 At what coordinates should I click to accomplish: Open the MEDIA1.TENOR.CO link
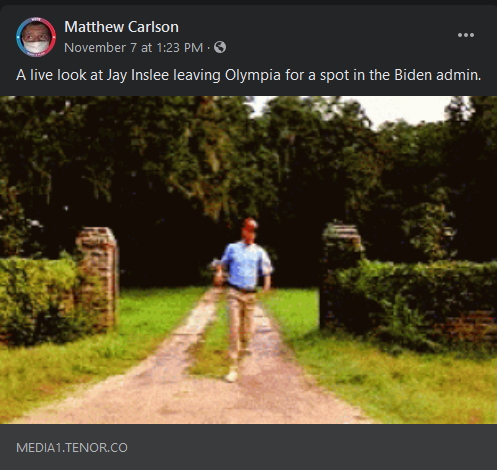72,448
